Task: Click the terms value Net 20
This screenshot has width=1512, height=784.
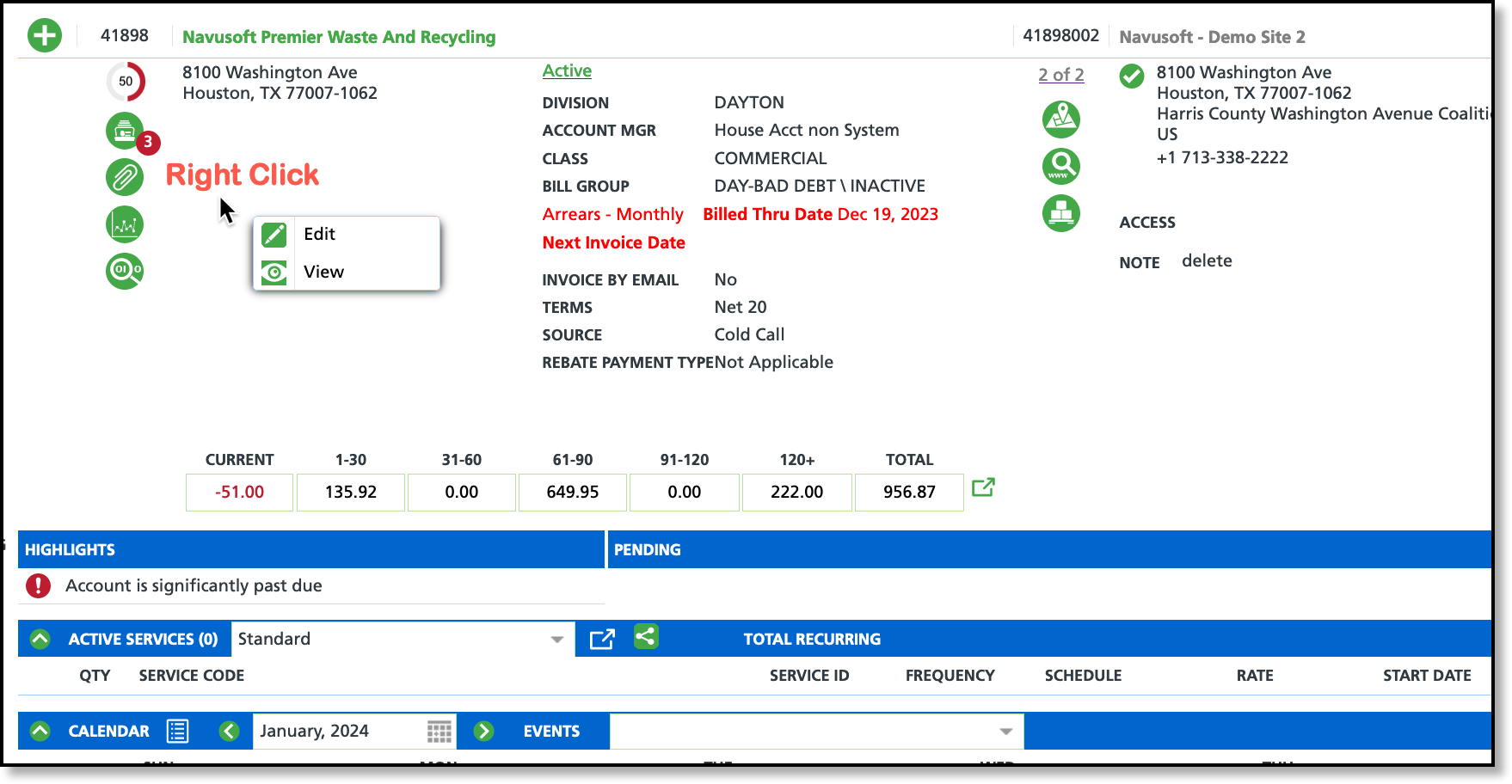Action: click(x=741, y=307)
